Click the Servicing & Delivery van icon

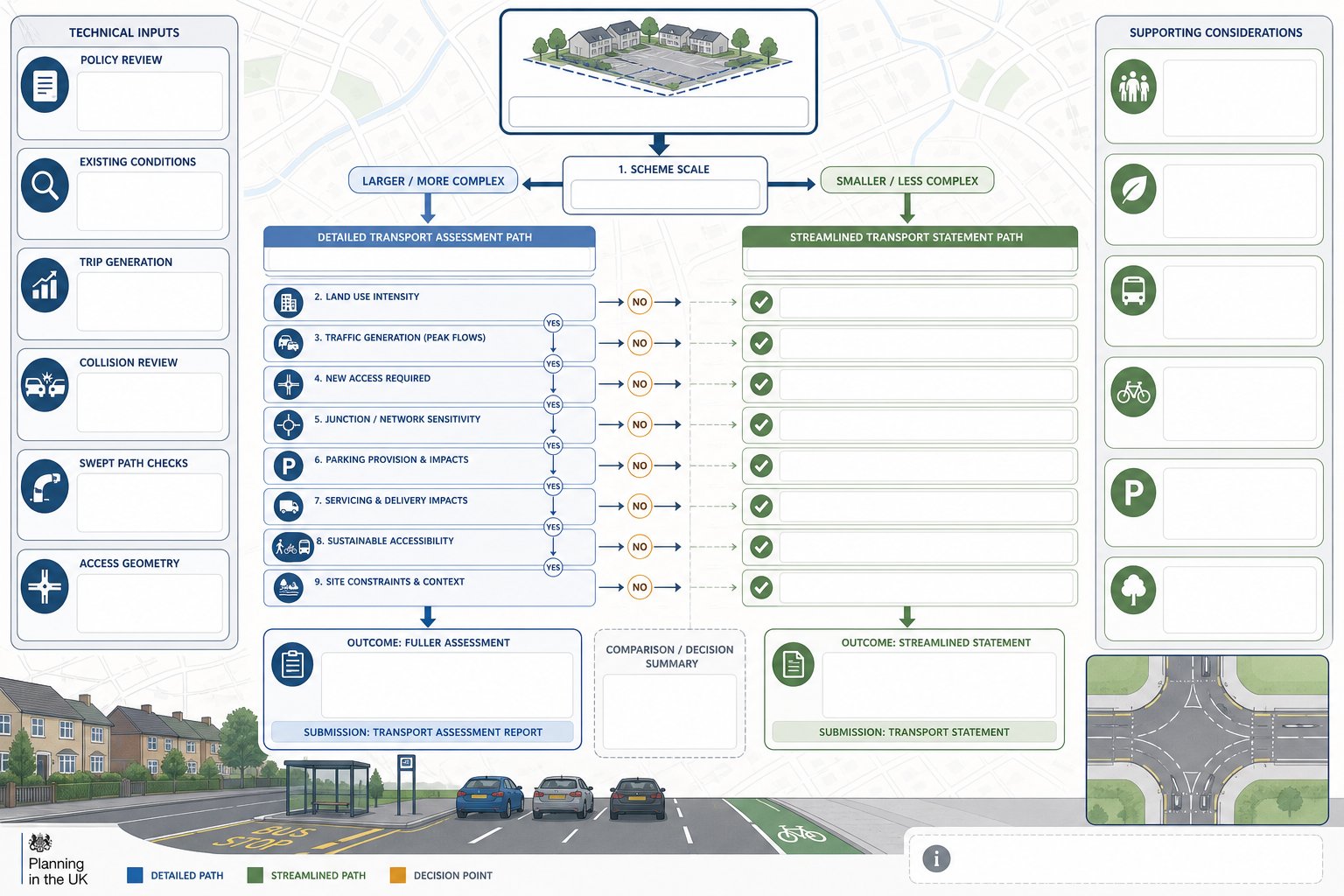[288, 507]
